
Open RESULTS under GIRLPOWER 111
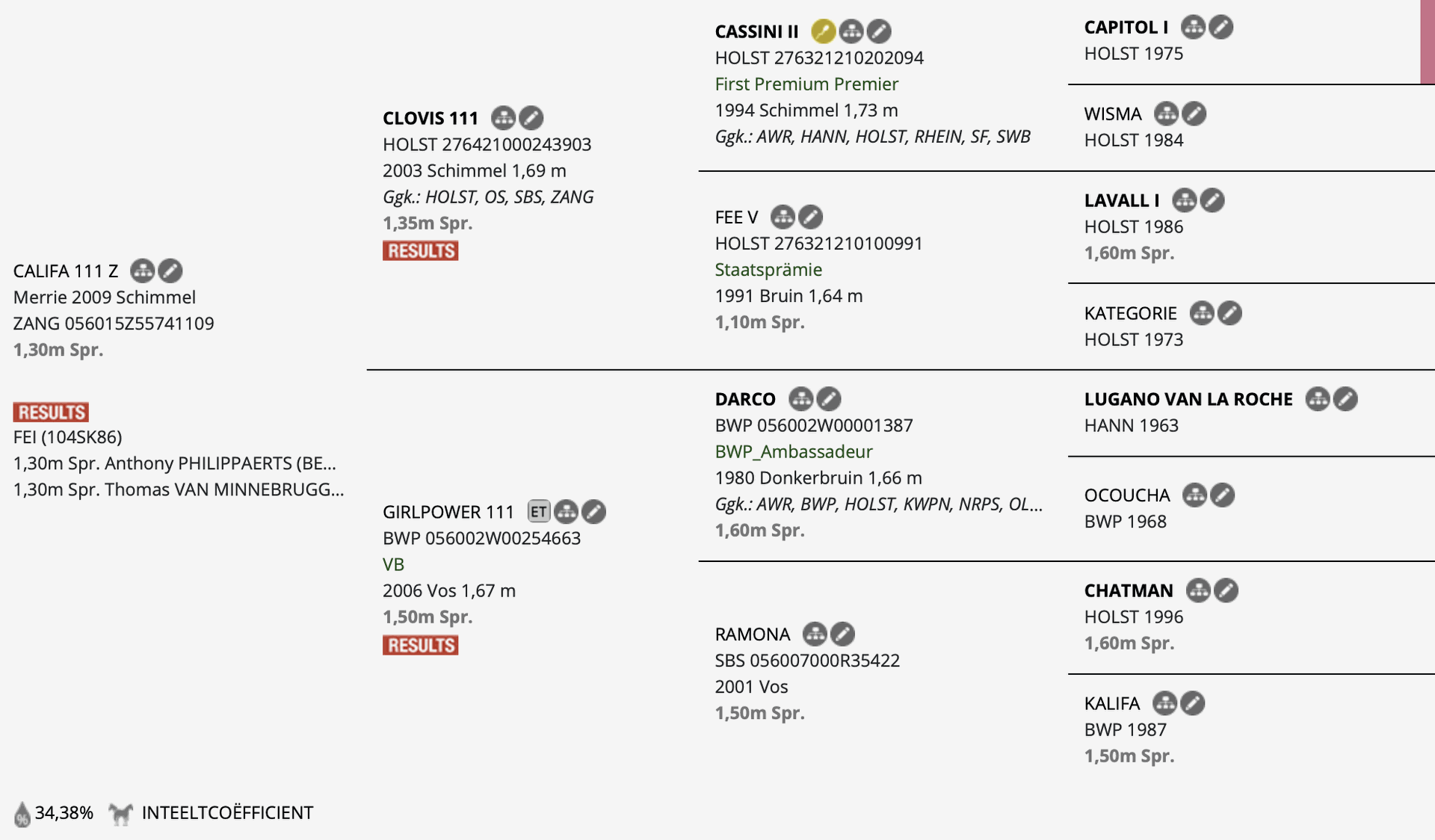click(x=420, y=646)
